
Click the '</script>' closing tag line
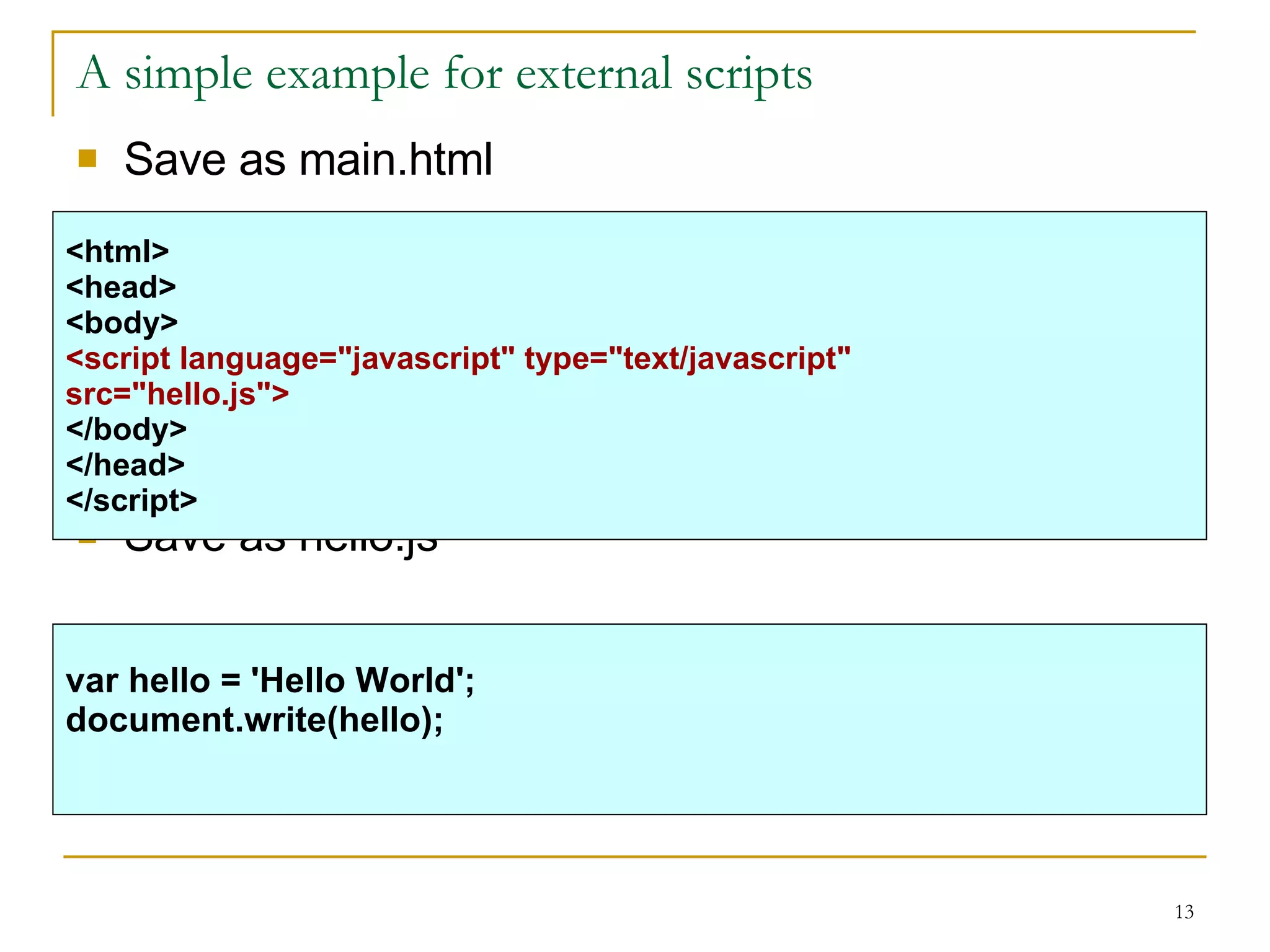pyautogui.click(x=131, y=501)
